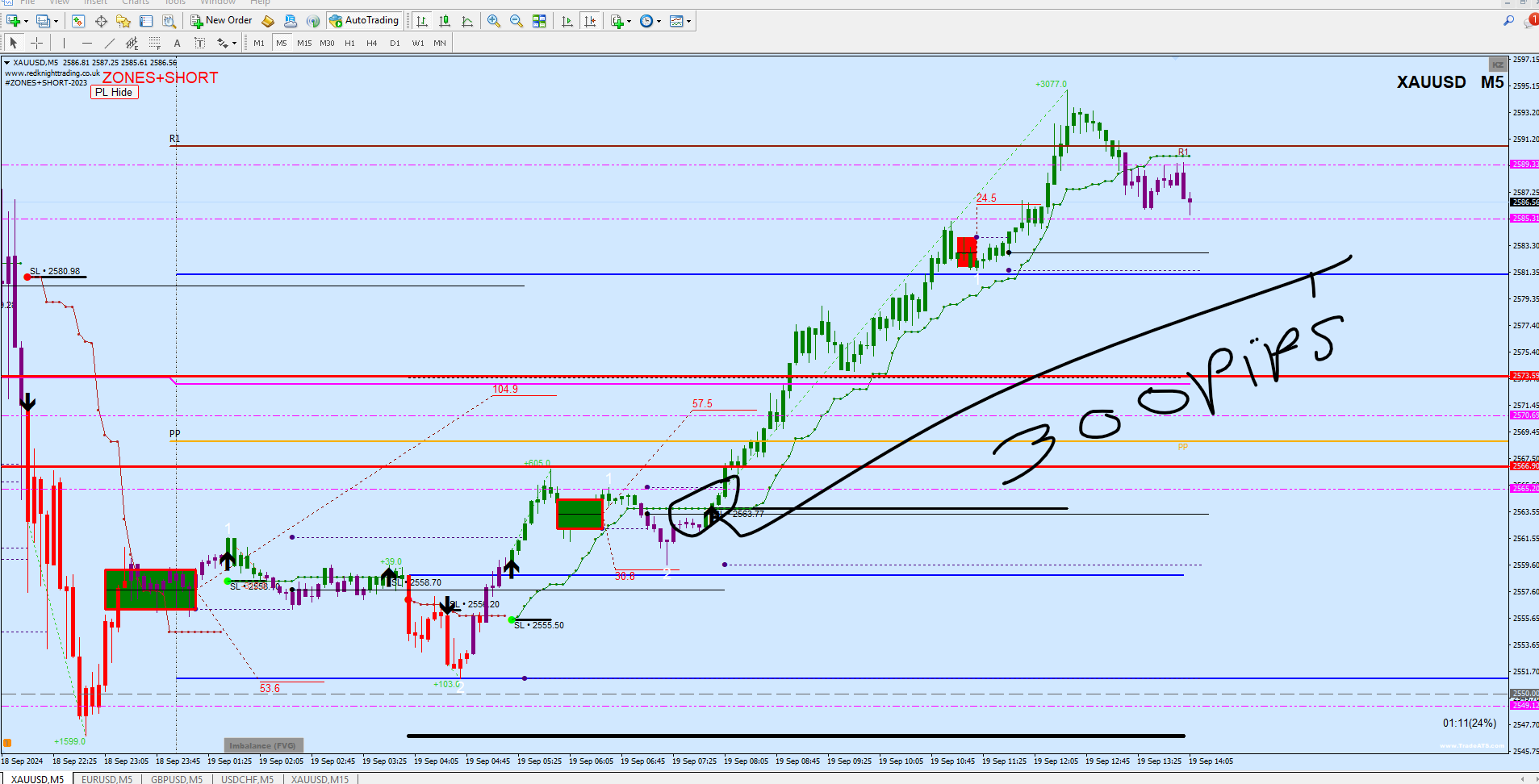Expand the XAUUSD,M5 chart title triangle
Viewport: 1539px width, 784px height.
tap(7, 63)
